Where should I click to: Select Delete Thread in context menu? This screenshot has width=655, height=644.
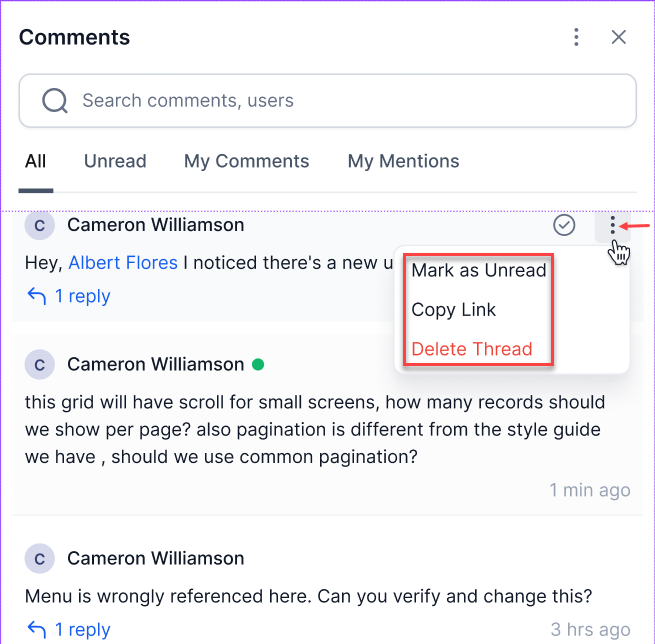point(472,349)
